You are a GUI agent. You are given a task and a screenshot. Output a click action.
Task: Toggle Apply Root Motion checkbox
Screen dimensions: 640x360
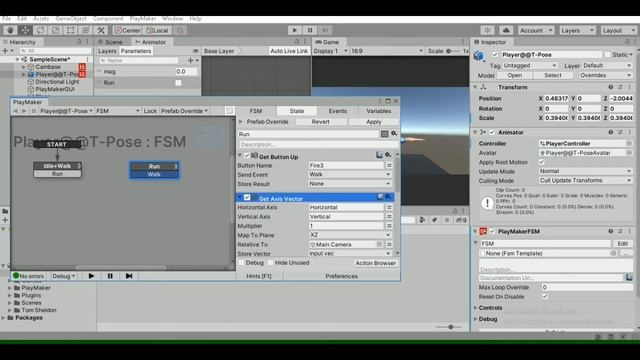pyautogui.click(x=542, y=162)
